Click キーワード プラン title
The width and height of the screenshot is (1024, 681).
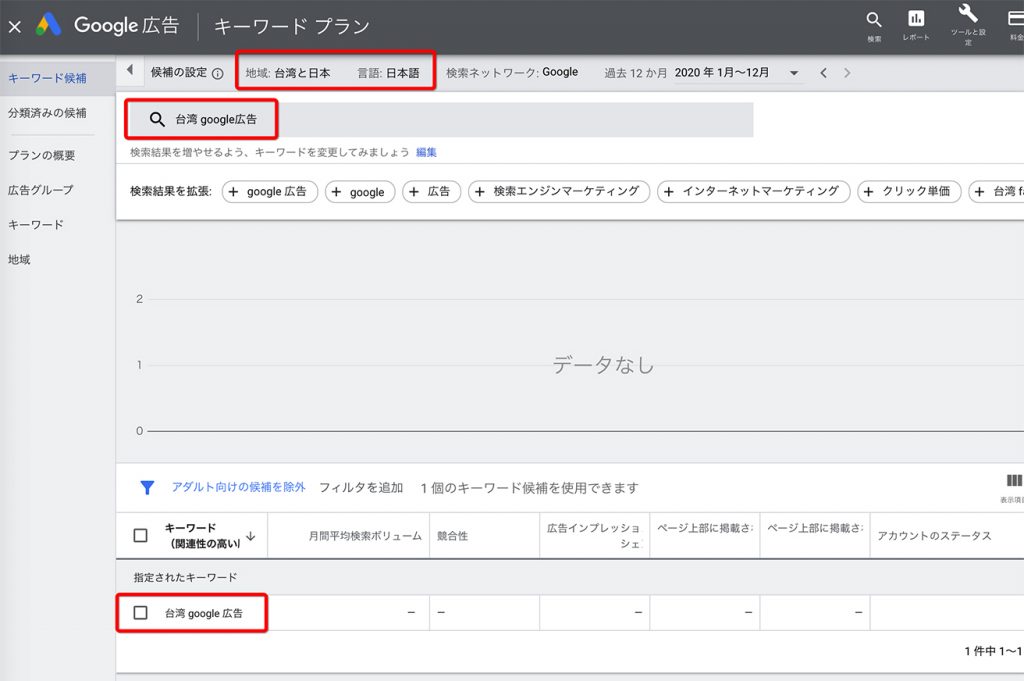[292, 26]
